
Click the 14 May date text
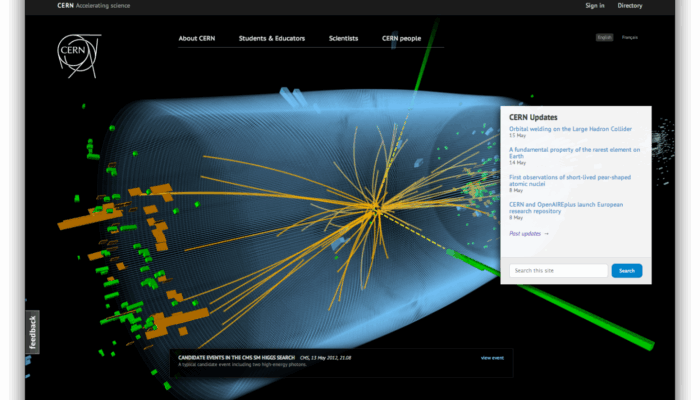517,162
